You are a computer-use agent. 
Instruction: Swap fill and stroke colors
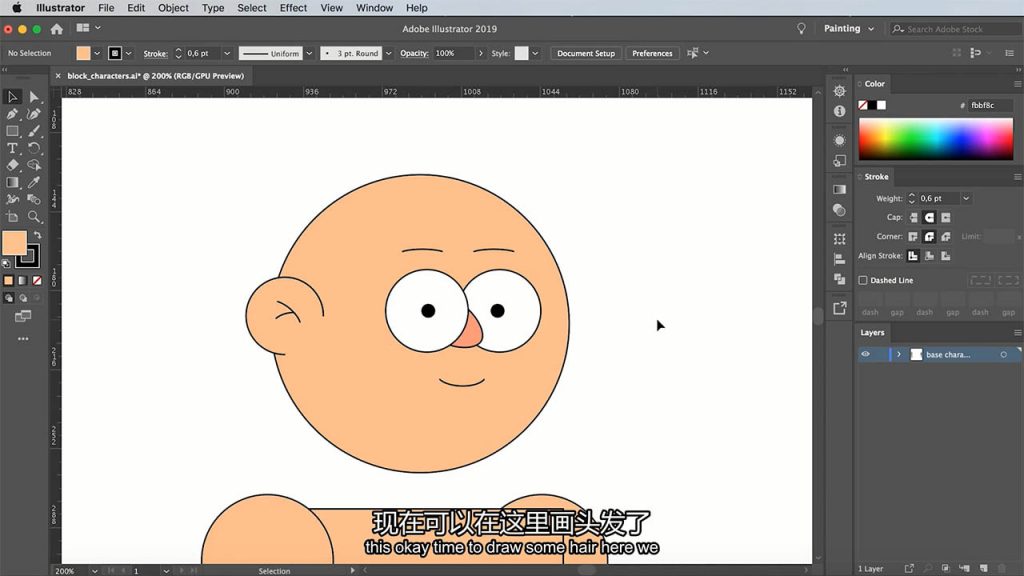[37, 235]
